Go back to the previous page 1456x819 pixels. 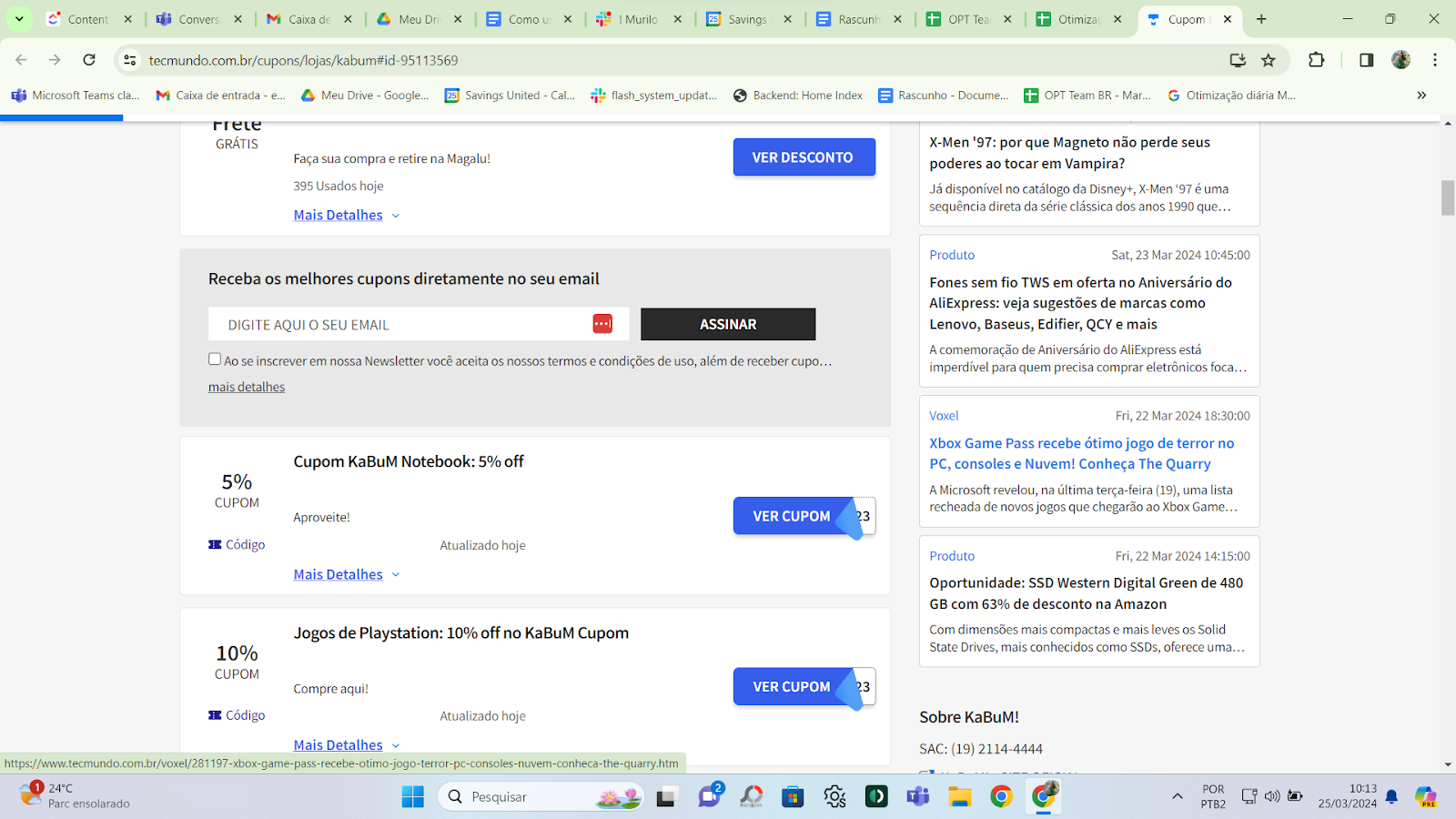click(x=22, y=60)
